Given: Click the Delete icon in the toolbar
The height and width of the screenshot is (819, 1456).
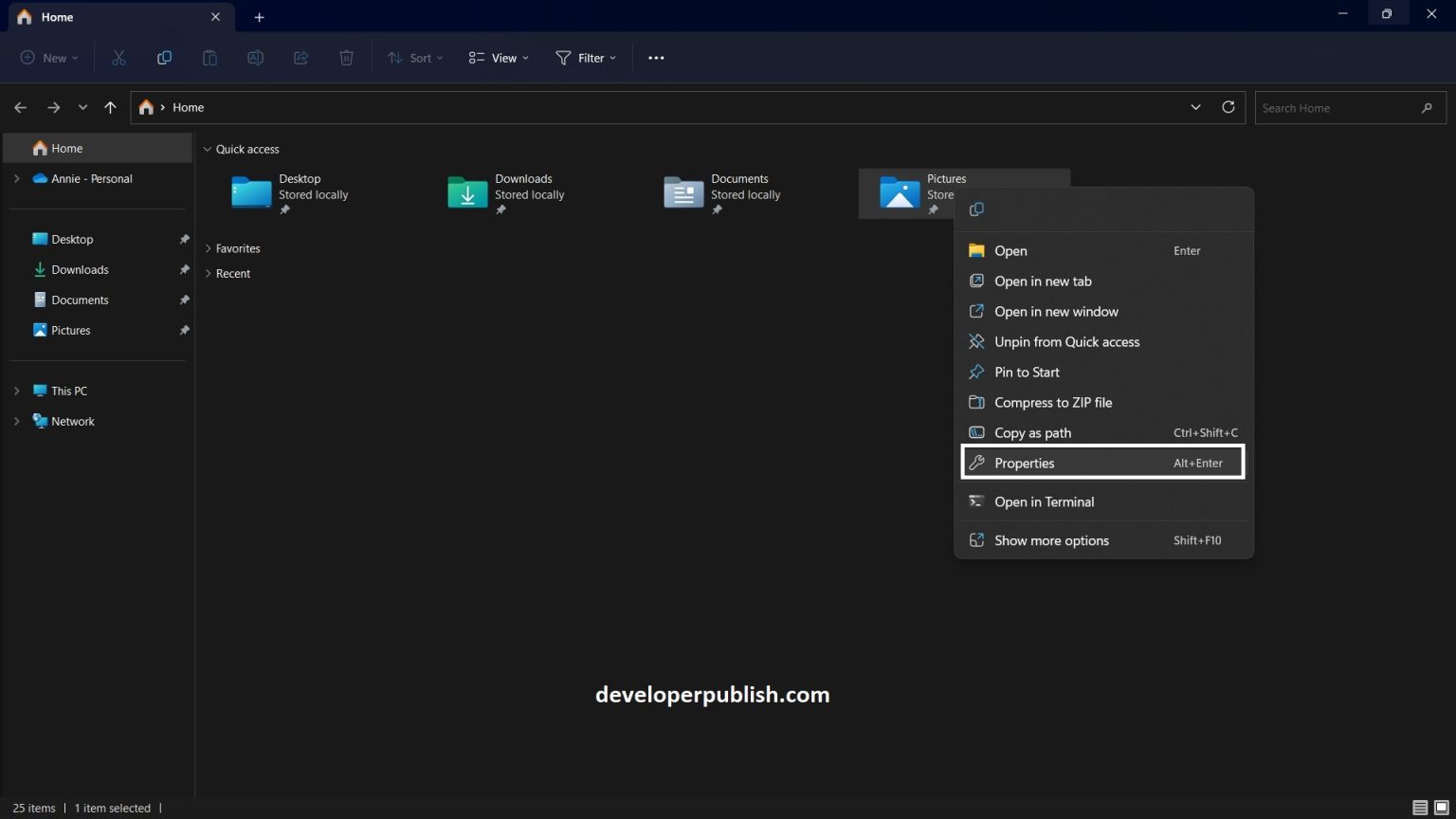Looking at the screenshot, I should [x=346, y=58].
